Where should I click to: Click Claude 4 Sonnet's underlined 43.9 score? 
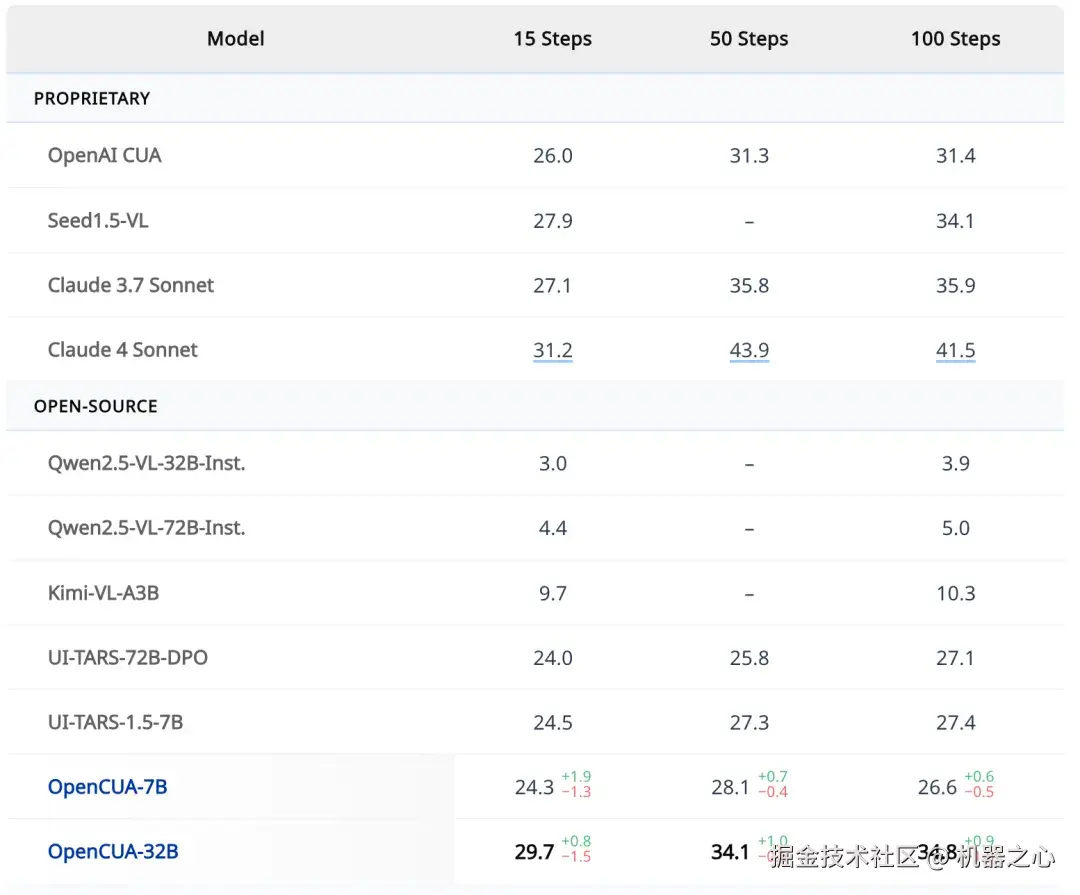coord(749,350)
